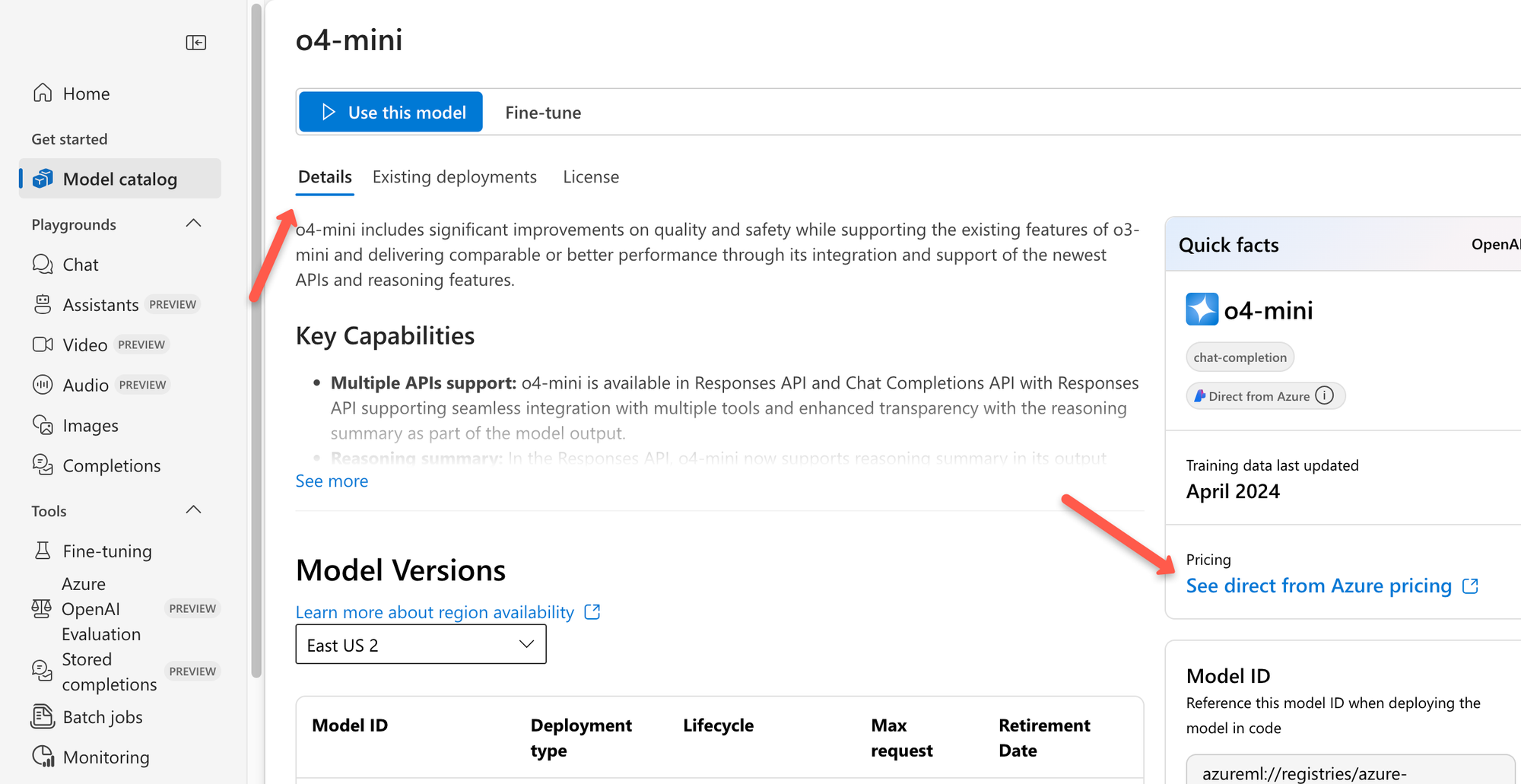Open See direct from Azure pricing

[1320, 586]
